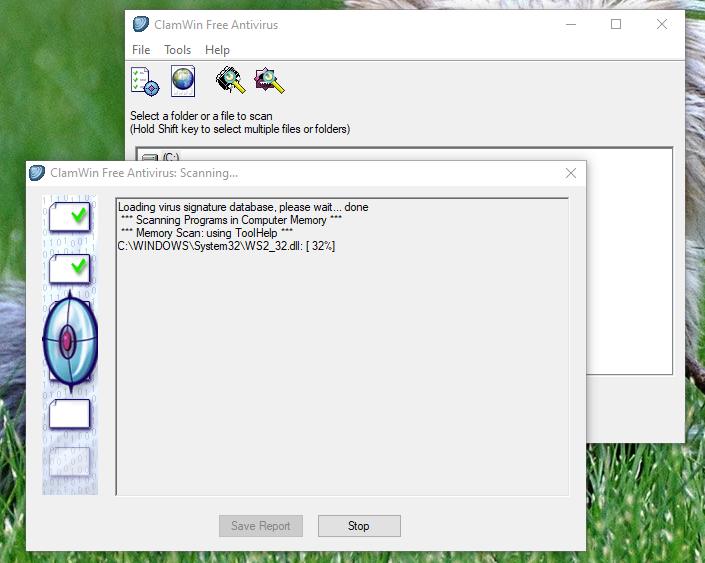Click the 'Scanning Programs in Computer Memory' line
The height and width of the screenshot is (563, 705).
(232, 220)
